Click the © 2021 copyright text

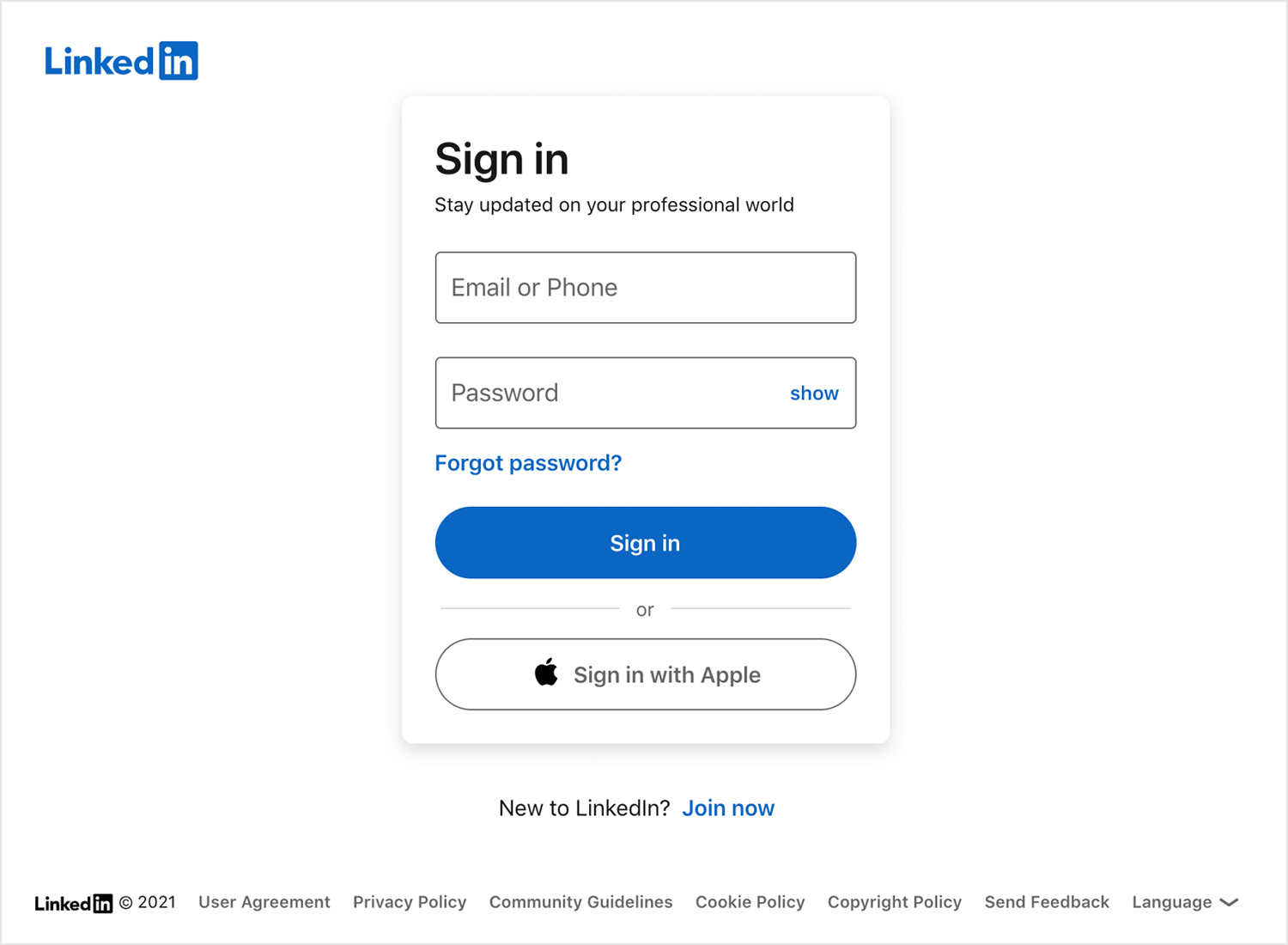click(x=148, y=902)
